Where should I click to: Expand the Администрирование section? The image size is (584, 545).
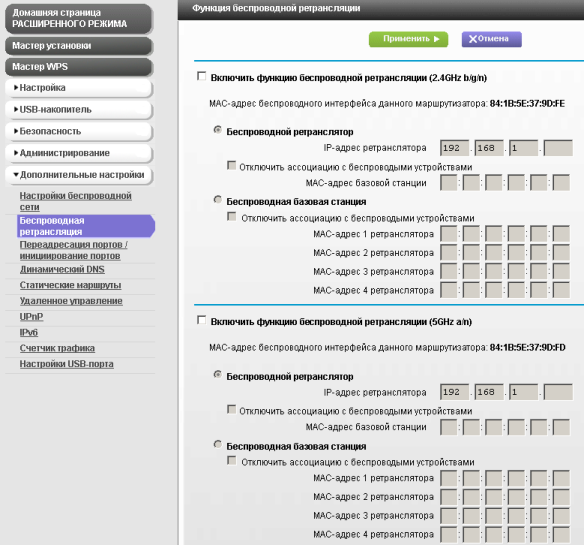(x=79, y=153)
